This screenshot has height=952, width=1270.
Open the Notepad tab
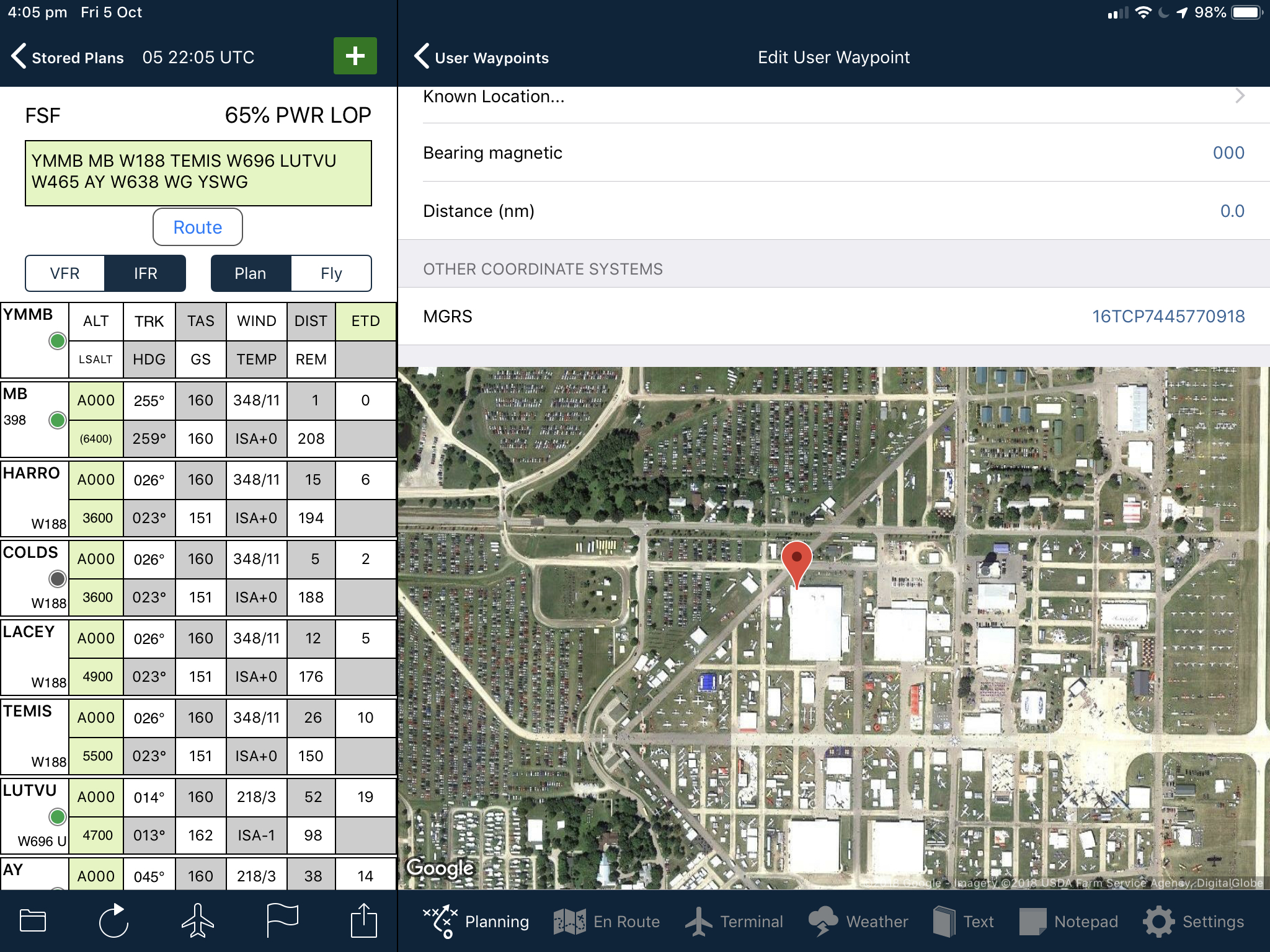(x=1068, y=922)
